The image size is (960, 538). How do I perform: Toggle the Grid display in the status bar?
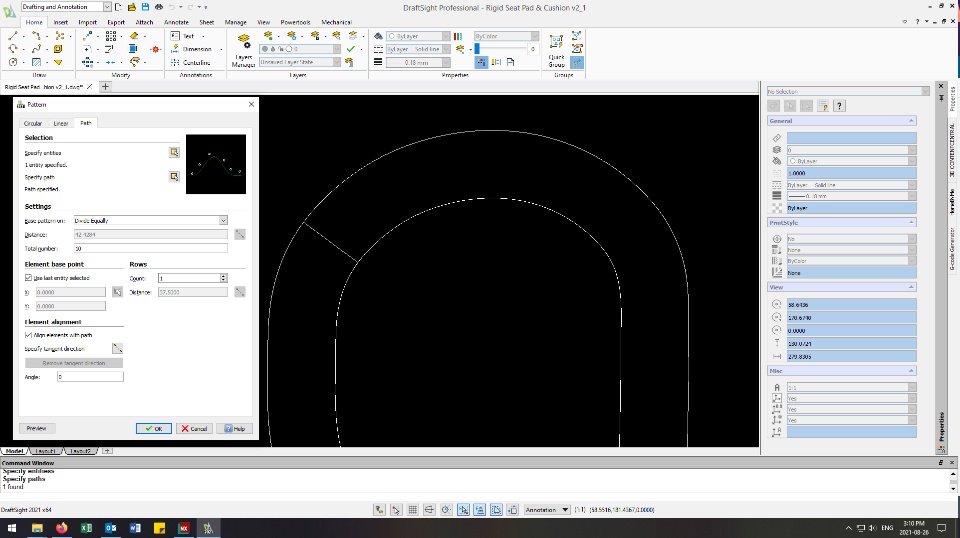click(413, 510)
